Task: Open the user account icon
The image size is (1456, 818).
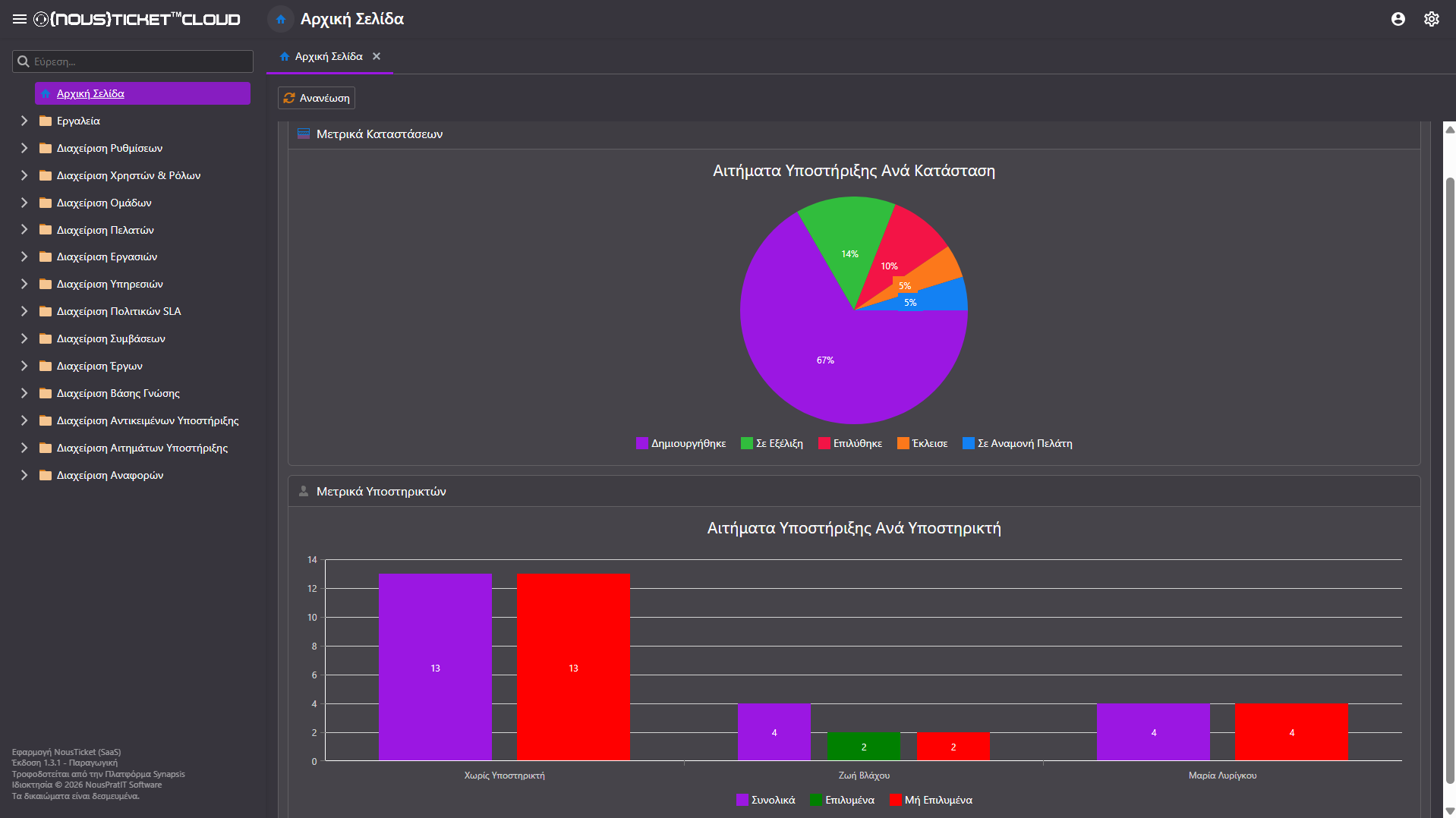Action: click(1398, 19)
